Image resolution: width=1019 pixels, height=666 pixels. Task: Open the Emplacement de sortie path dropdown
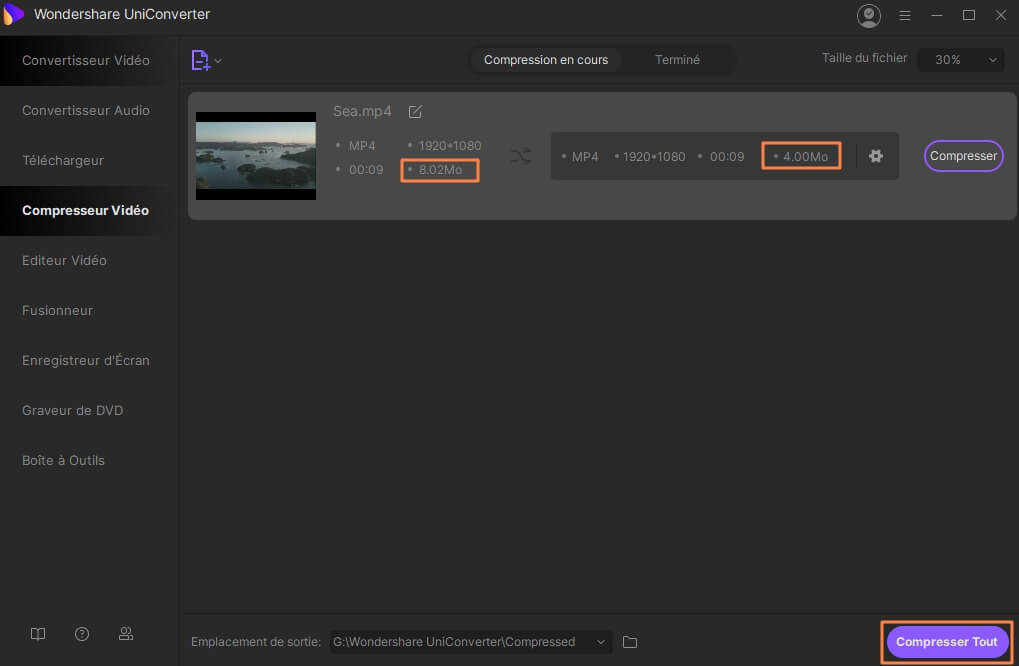(600, 642)
